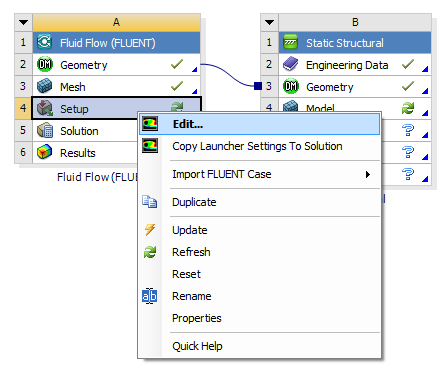Click the green checkmark on Geometry in system A
Viewport: 442px width, 374px height.
point(177,64)
